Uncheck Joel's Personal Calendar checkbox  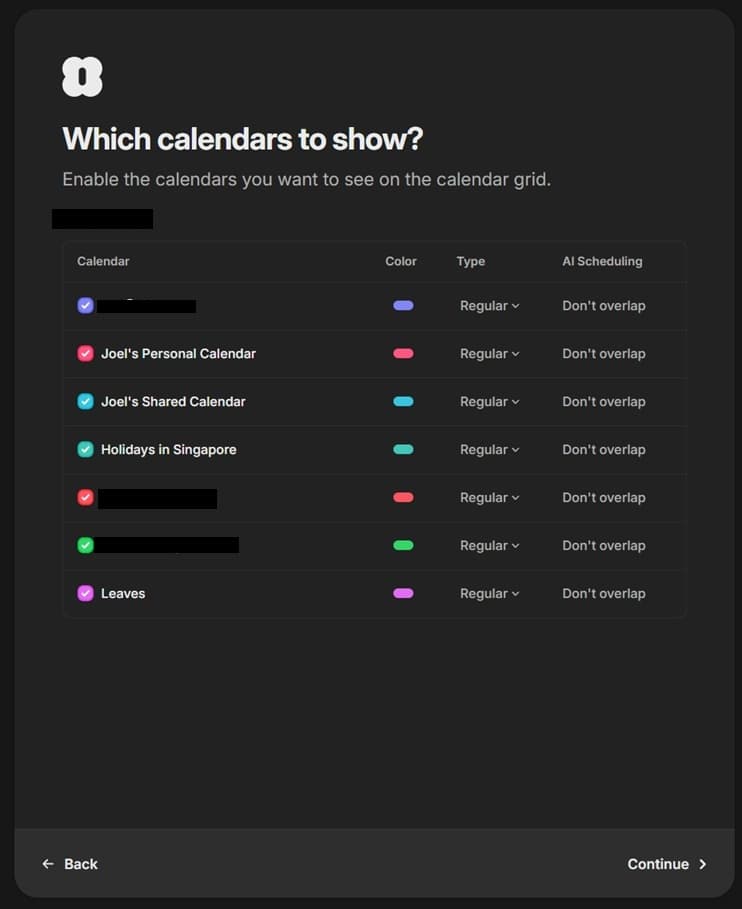click(x=86, y=354)
